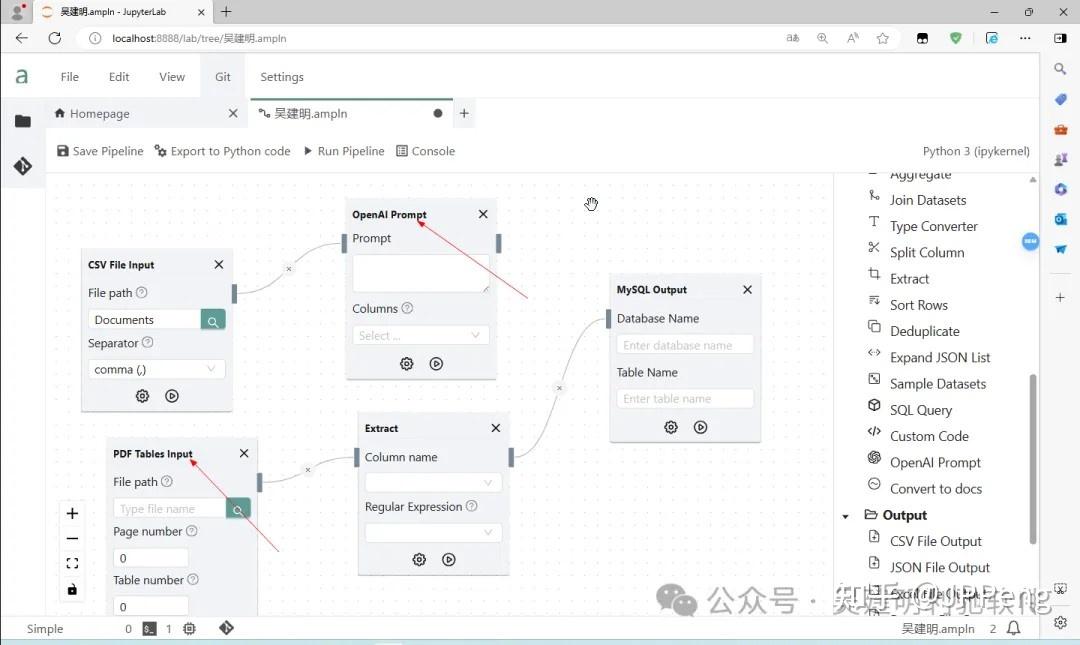Run the Extract node
The width and height of the screenshot is (1080, 645).
[448, 559]
